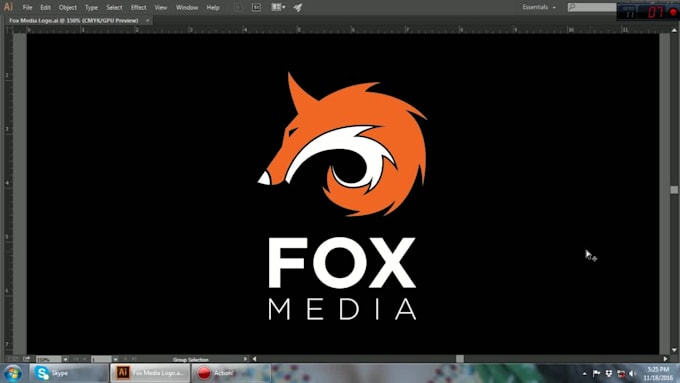The image size is (680, 383).
Task: Click Illustrator Fox Media Logo taskbar button
Action: click(150, 373)
